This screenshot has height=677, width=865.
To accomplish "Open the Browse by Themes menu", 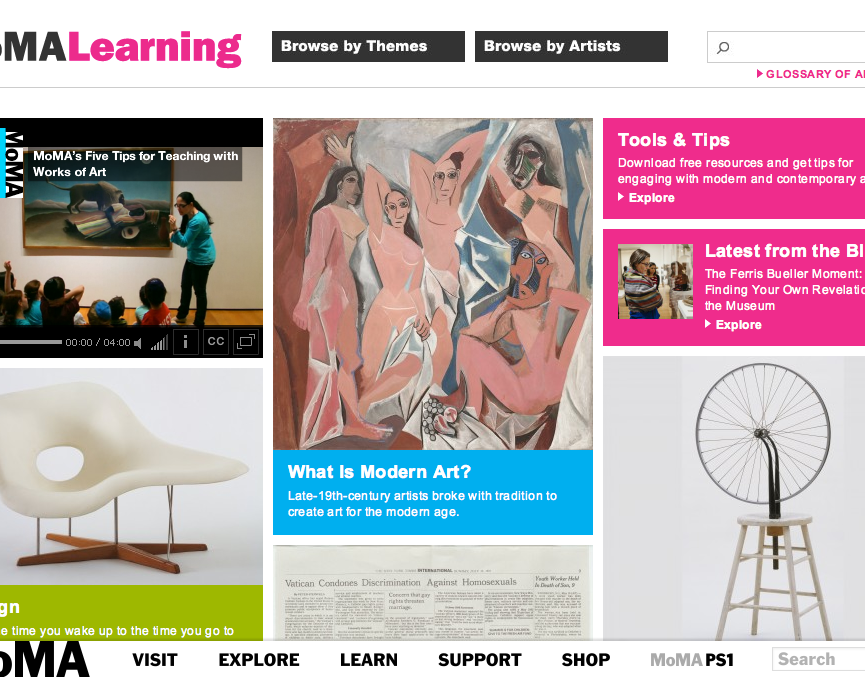I will pos(368,46).
